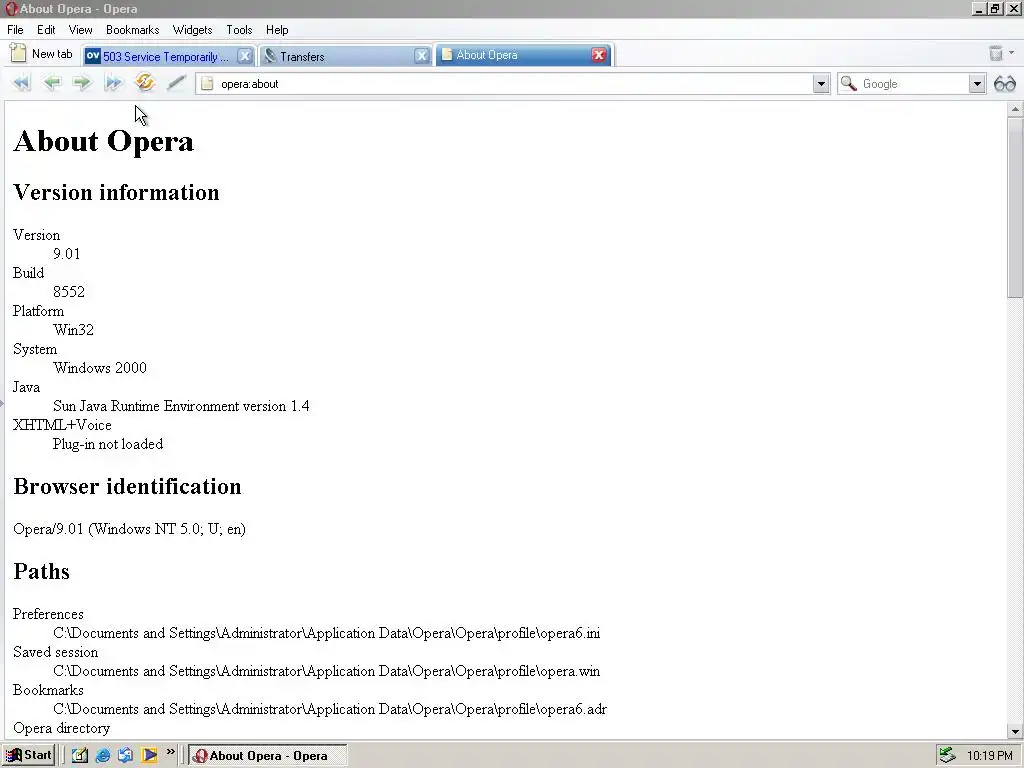The image size is (1024, 768).
Task: Click the Browser identification heading
Action: 127,487
